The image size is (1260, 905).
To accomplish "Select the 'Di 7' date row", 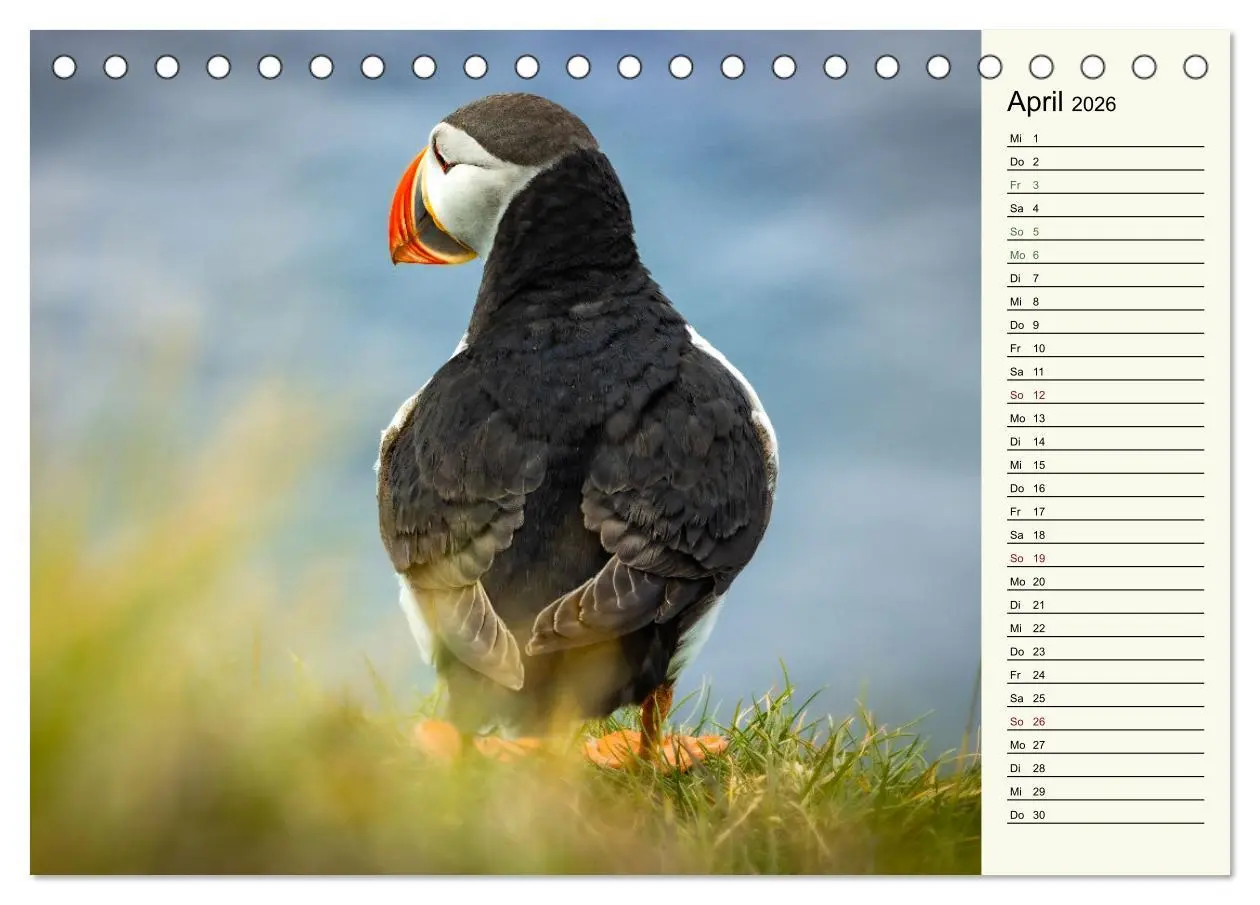I will [1105, 278].
